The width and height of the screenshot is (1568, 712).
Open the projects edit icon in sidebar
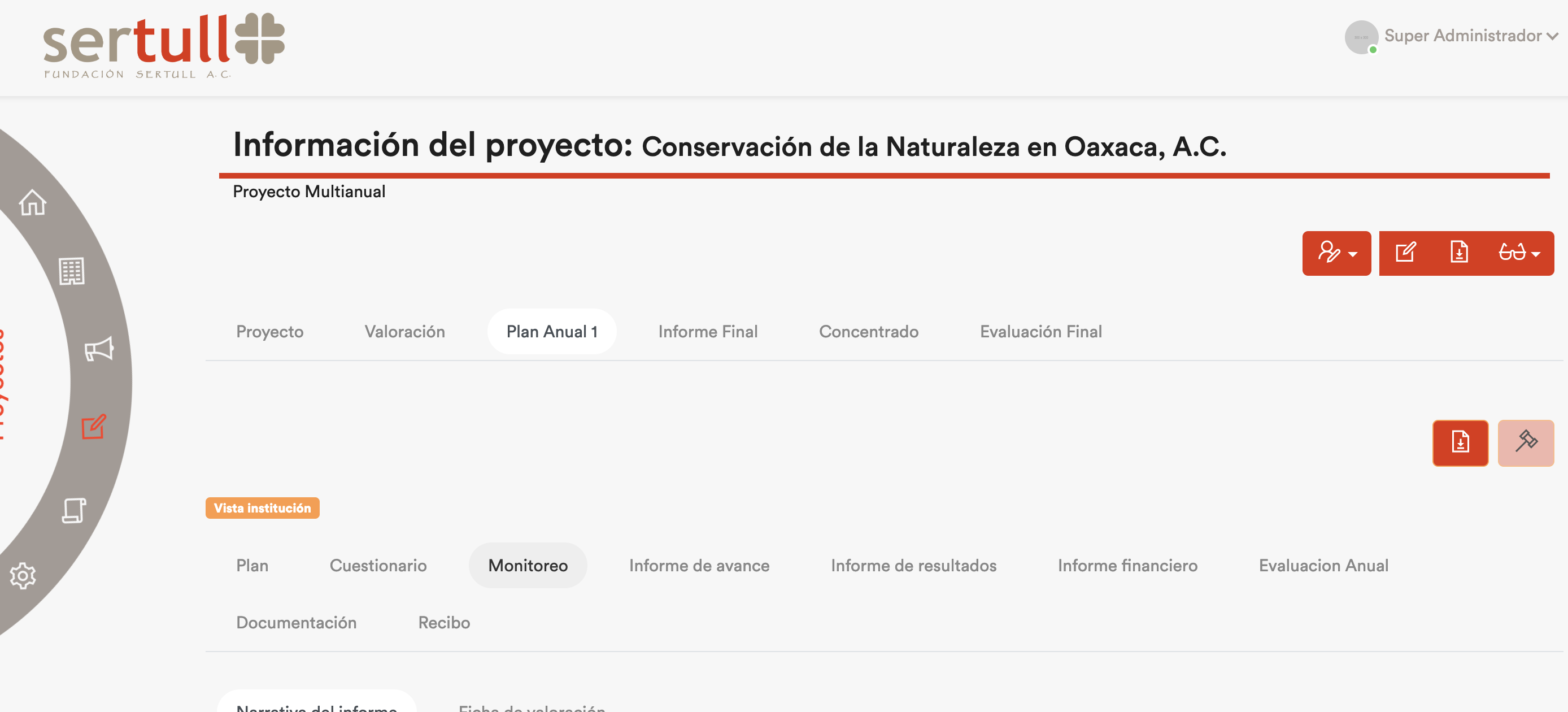tap(94, 427)
